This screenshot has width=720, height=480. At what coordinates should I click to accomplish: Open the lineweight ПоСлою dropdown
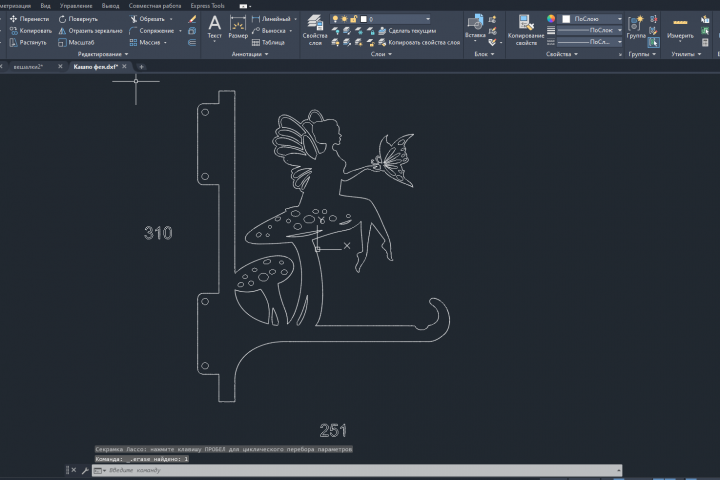pos(619,30)
